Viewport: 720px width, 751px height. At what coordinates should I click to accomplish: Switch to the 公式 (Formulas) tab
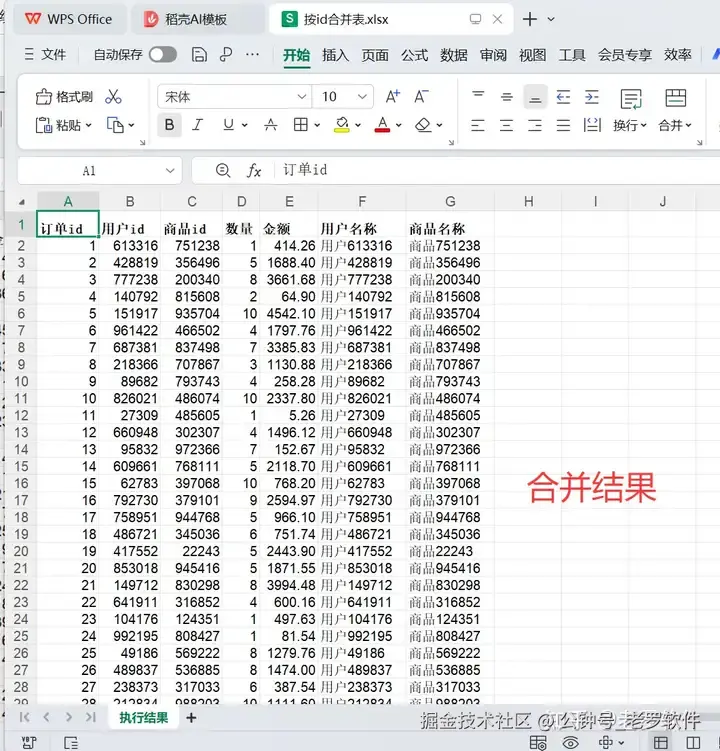pos(414,55)
